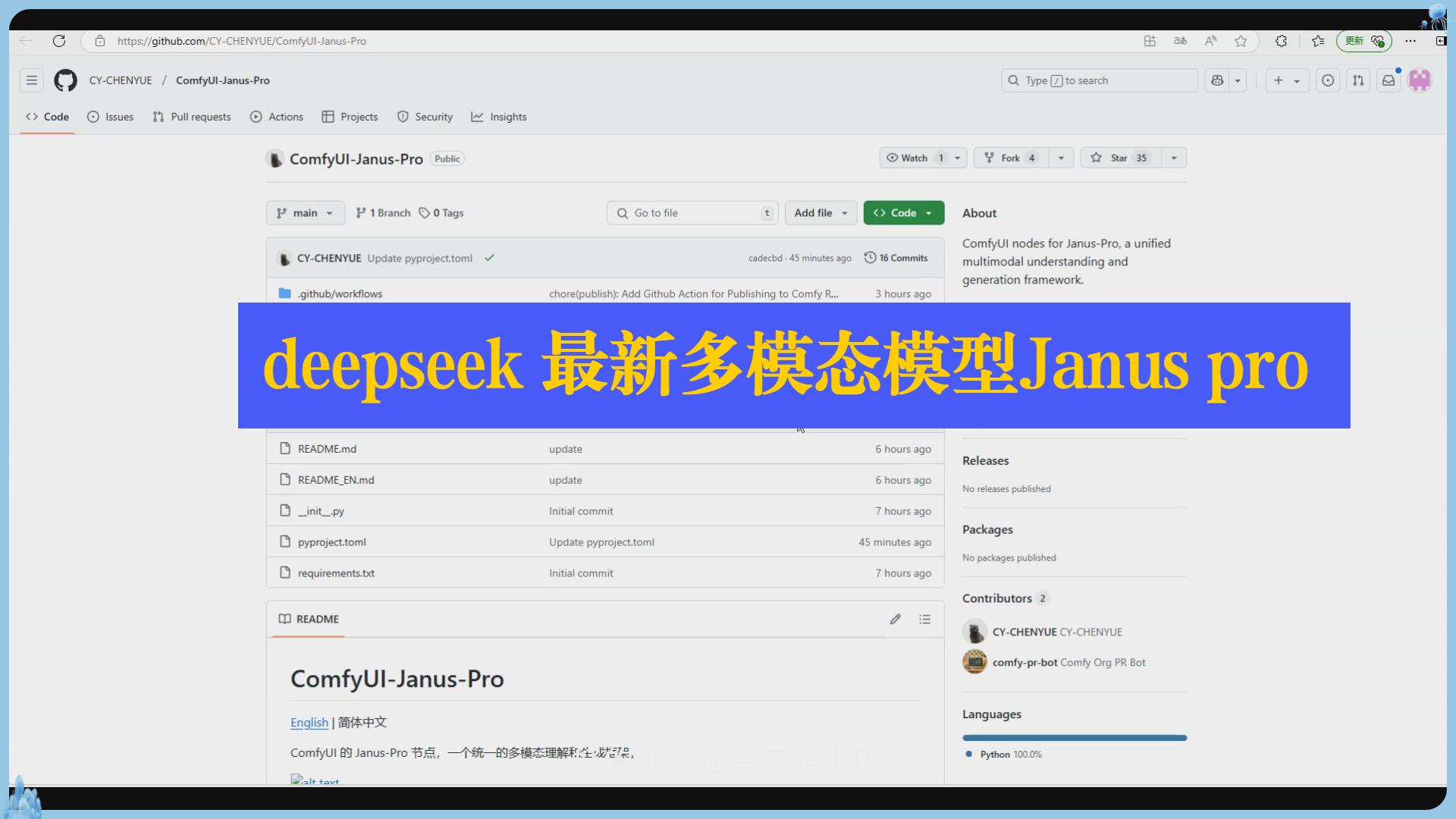This screenshot has width=1456, height=819.
Task: Open the pink user avatar menu
Action: pyautogui.click(x=1420, y=80)
